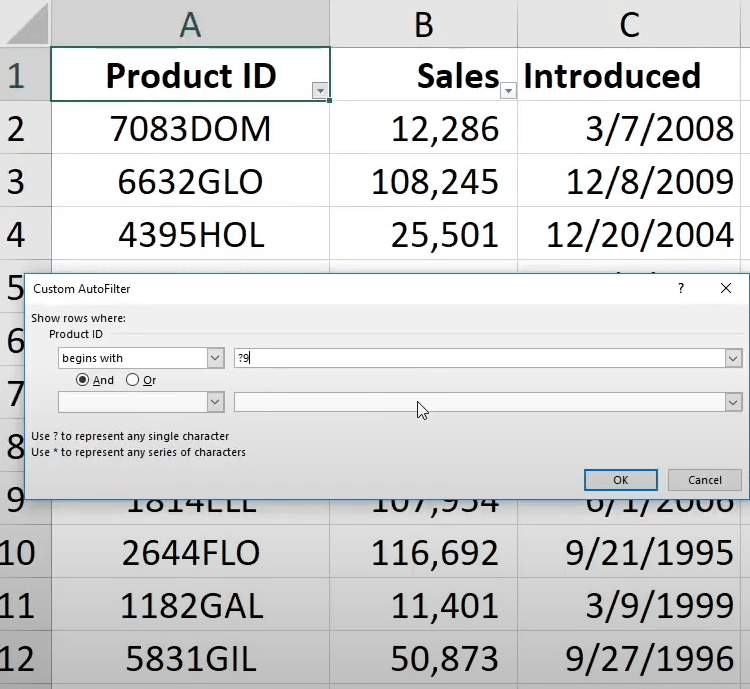This screenshot has height=689, width=750.
Task: Select the And radio button
Action: [83, 380]
